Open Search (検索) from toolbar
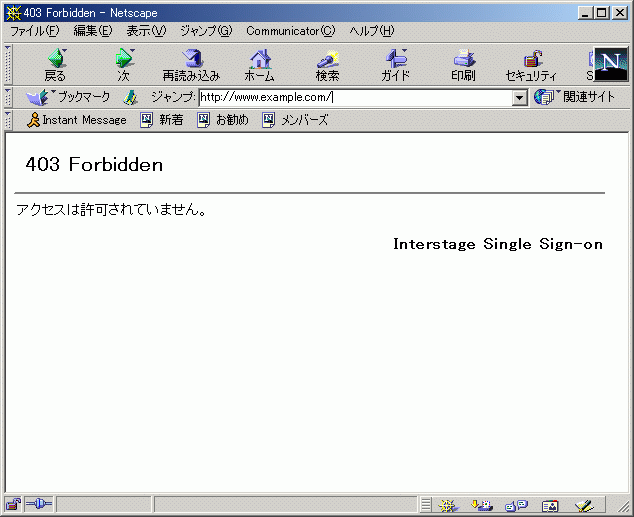This screenshot has width=634, height=517. click(x=328, y=65)
